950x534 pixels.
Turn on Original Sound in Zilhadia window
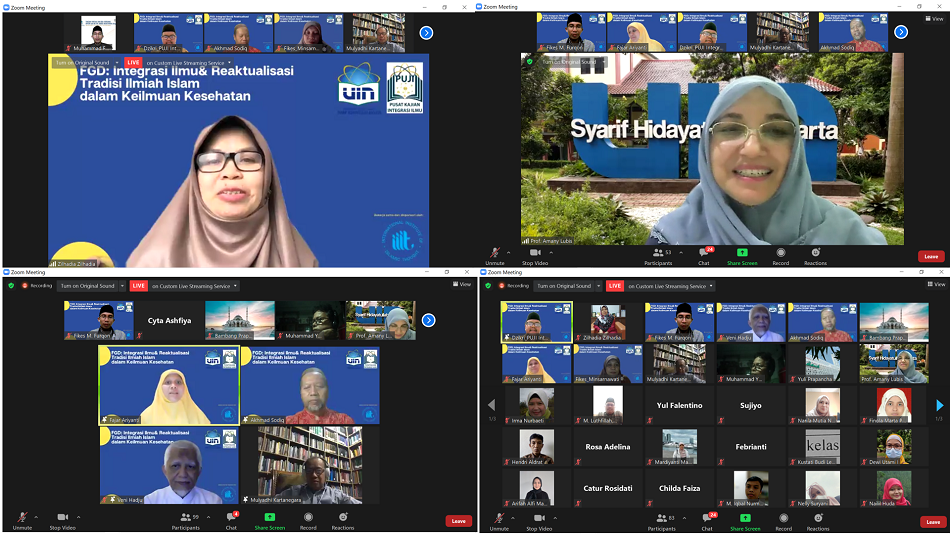(x=82, y=62)
